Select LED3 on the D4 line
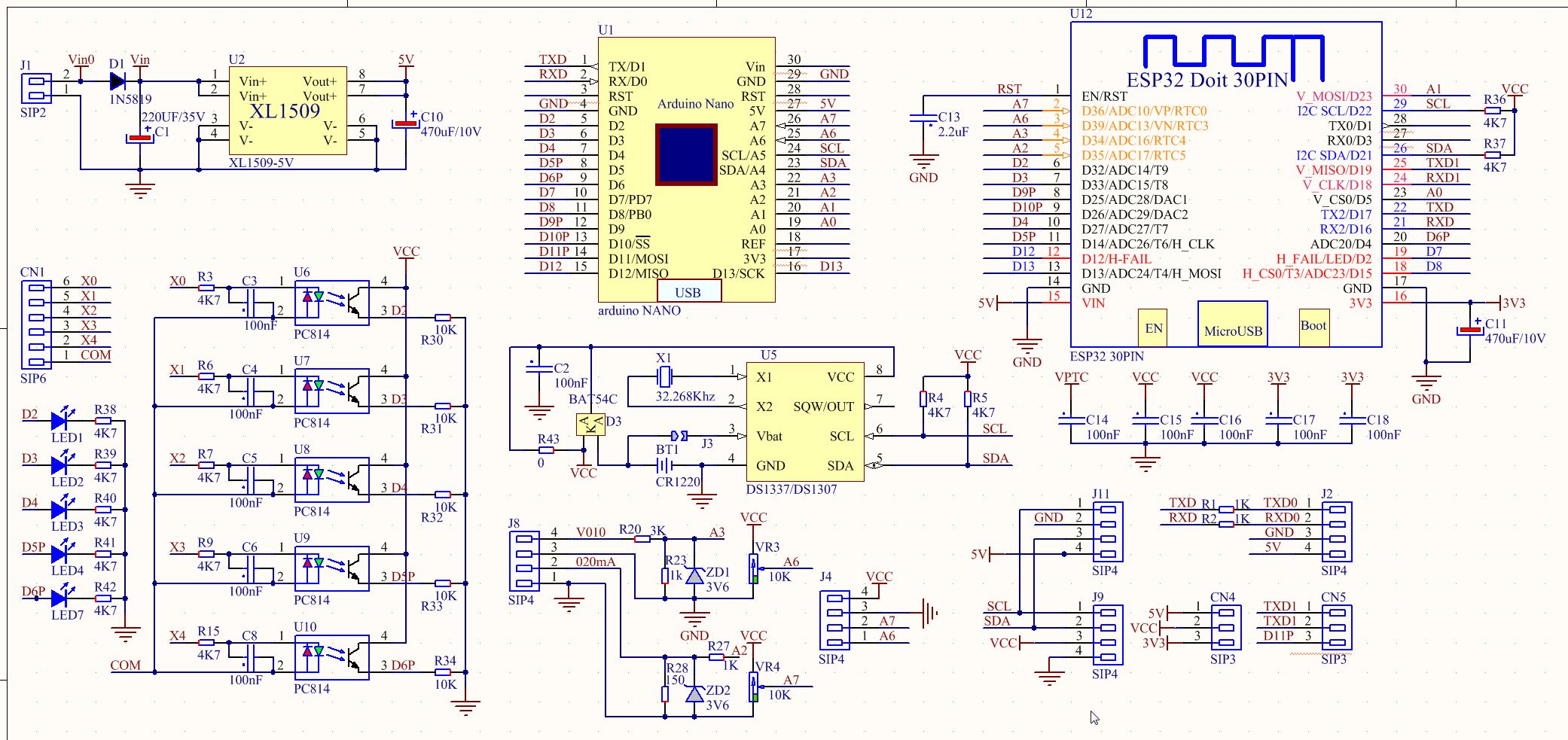This screenshot has height=740, width=1568. click(x=62, y=509)
